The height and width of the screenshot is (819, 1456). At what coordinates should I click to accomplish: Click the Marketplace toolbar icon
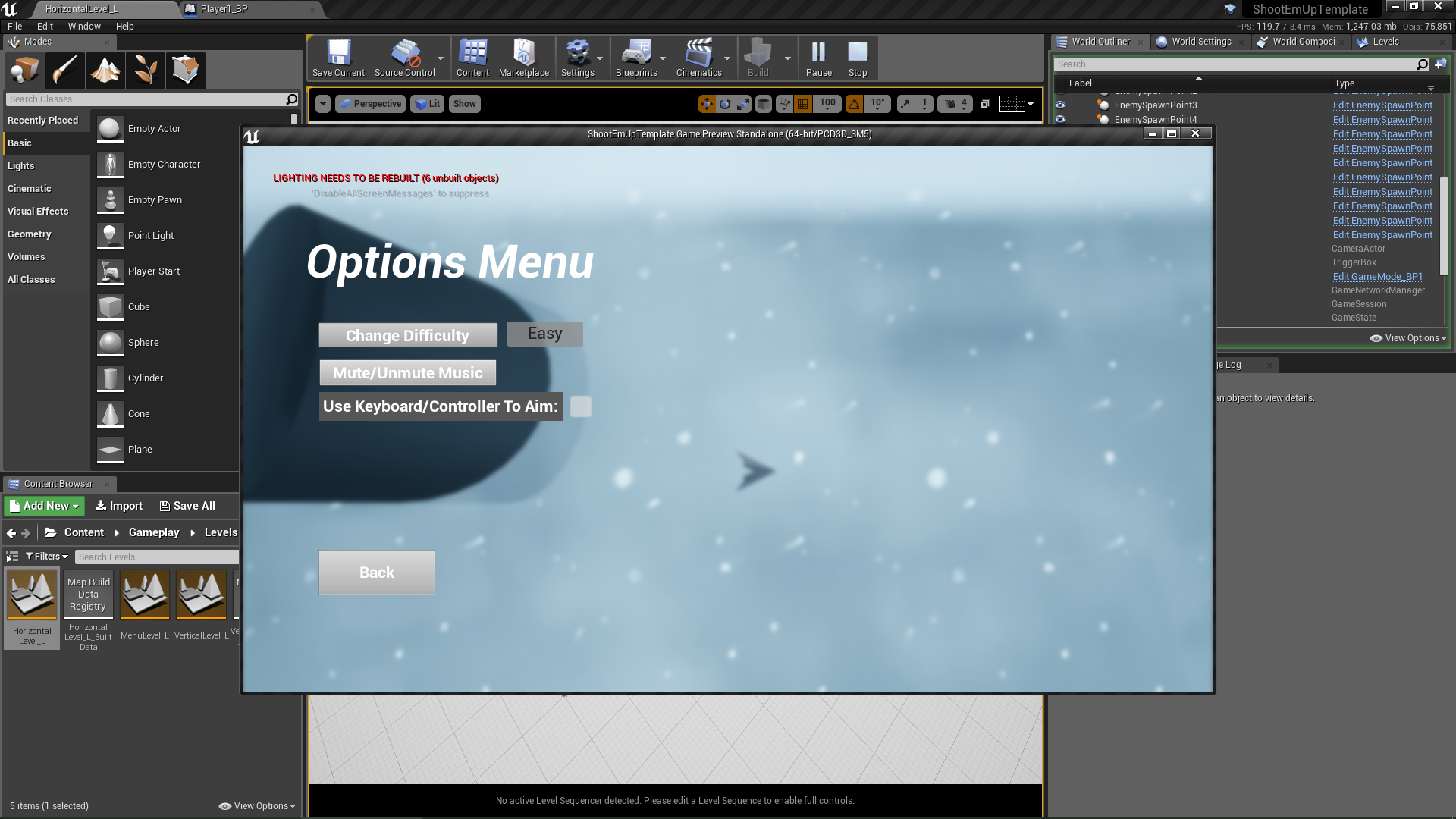(523, 55)
